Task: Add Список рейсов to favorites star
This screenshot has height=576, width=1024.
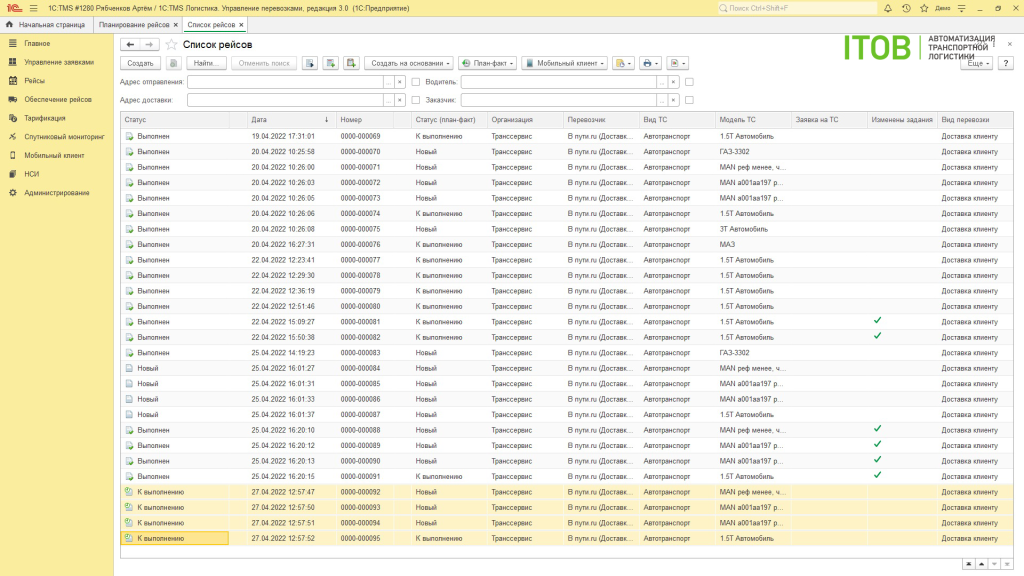Action: (171, 44)
